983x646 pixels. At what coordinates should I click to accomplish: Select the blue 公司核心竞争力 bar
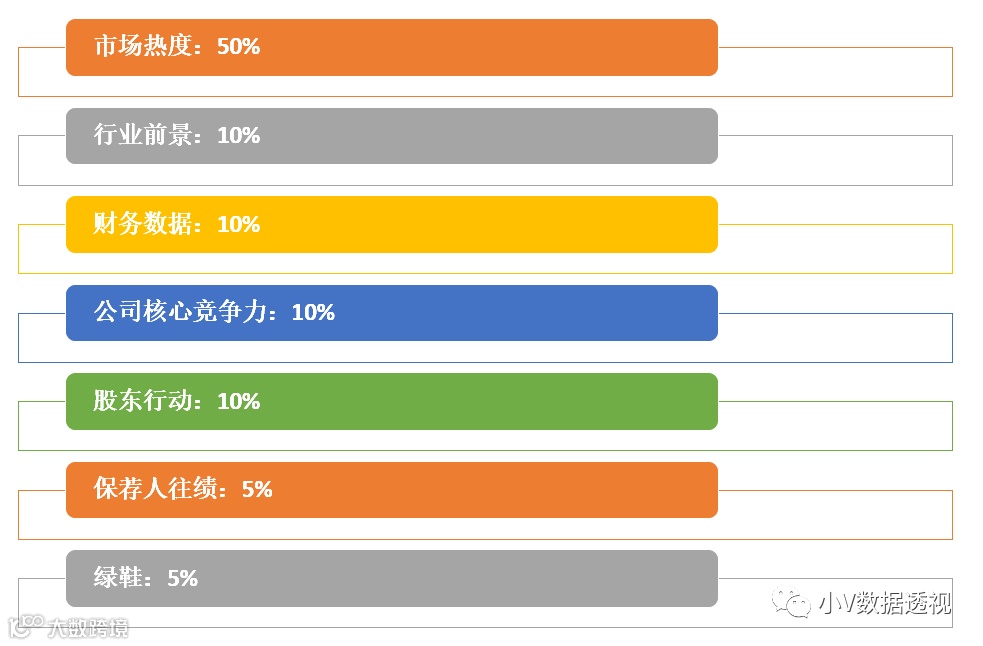point(391,313)
